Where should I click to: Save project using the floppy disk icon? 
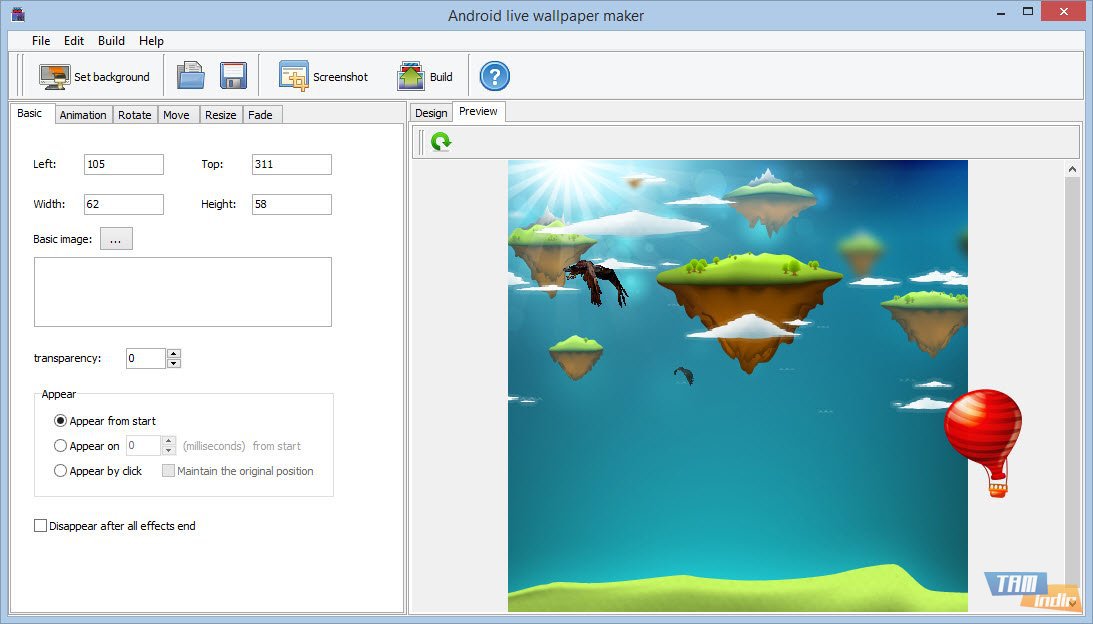233,77
